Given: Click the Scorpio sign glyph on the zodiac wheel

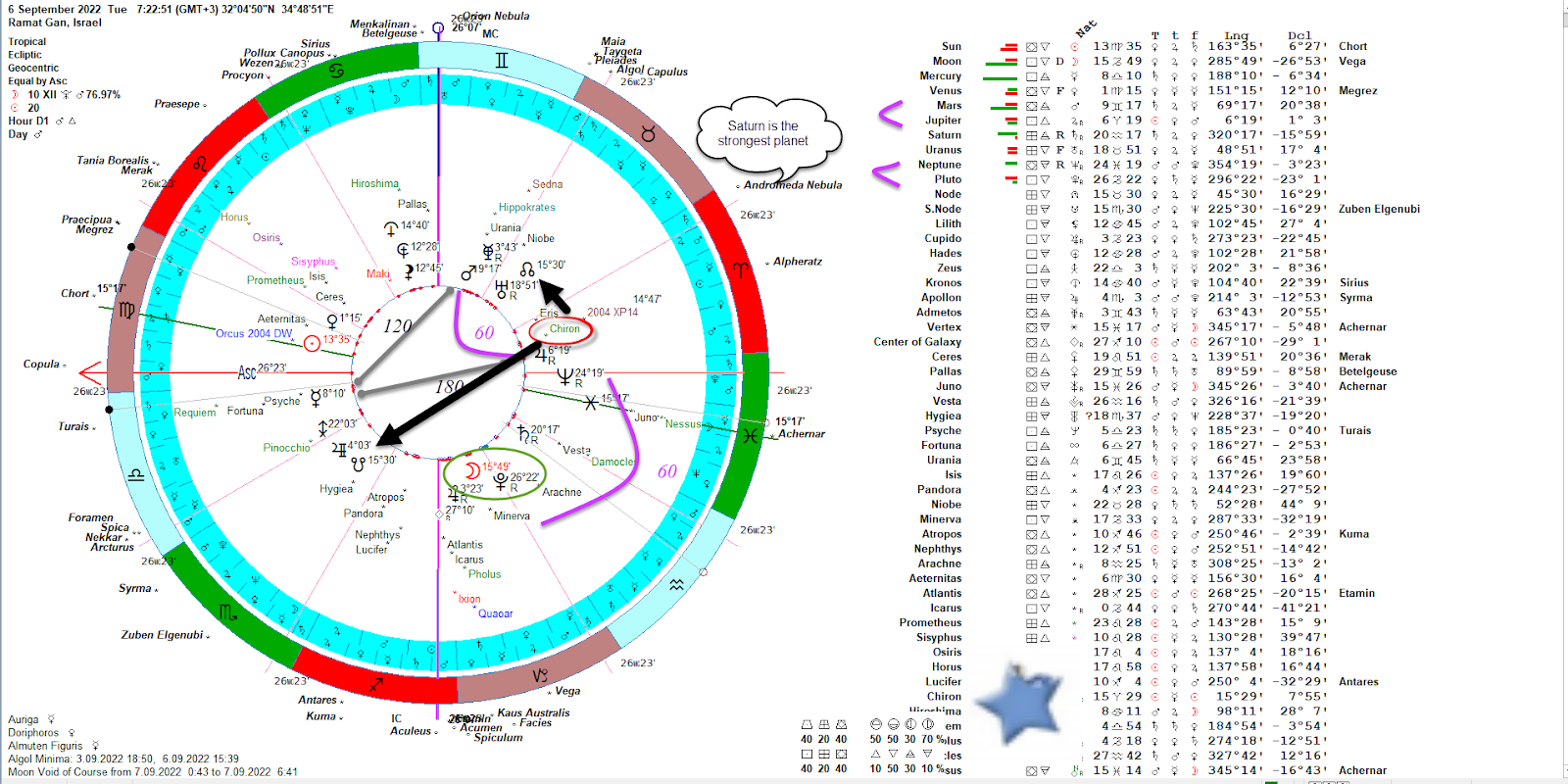Looking at the screenshot, I should pyautogui.click(x=227, y=613).
